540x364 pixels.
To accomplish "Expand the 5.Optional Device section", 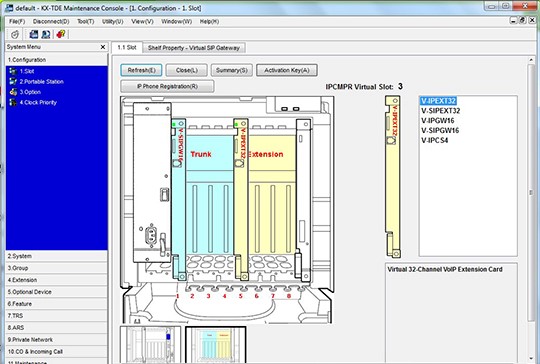I will (56, 292).
